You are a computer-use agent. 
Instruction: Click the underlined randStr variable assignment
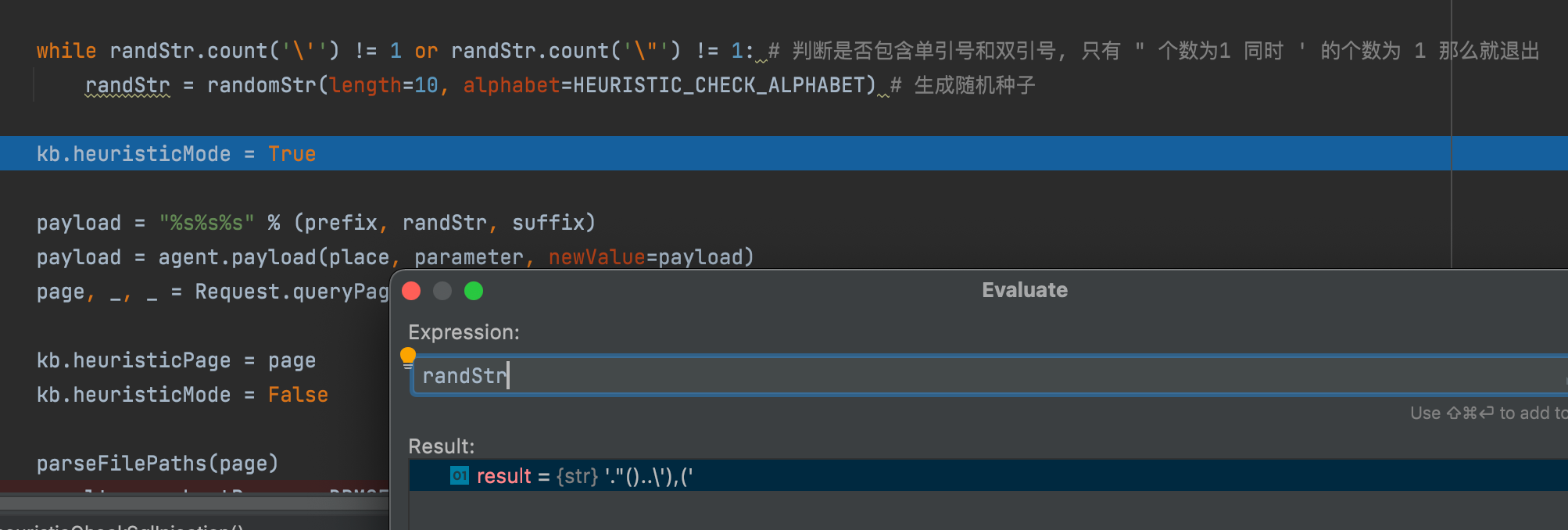[x=127, y=85]
